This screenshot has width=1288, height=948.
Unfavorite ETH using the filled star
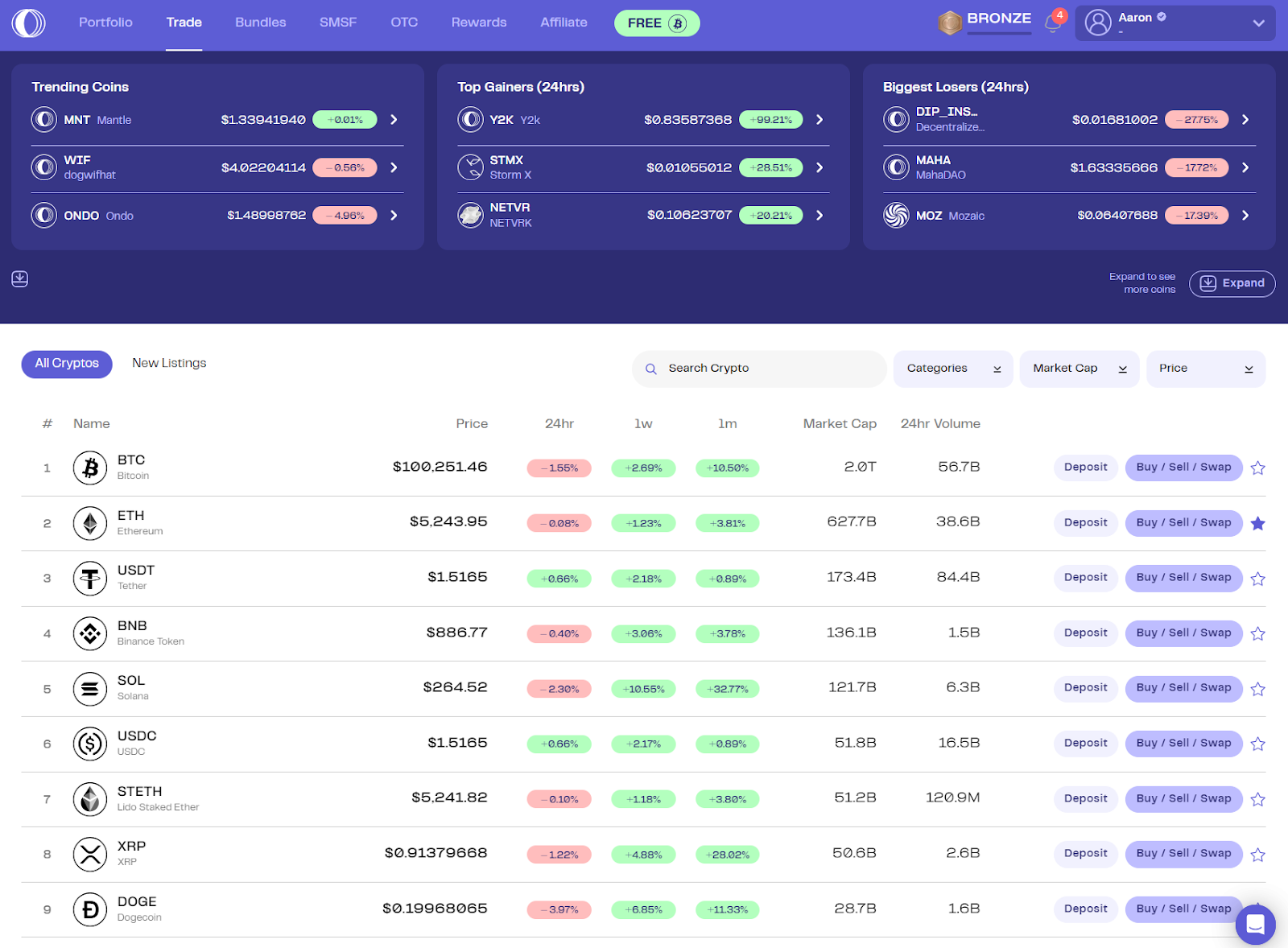(x=1257, y=524)
